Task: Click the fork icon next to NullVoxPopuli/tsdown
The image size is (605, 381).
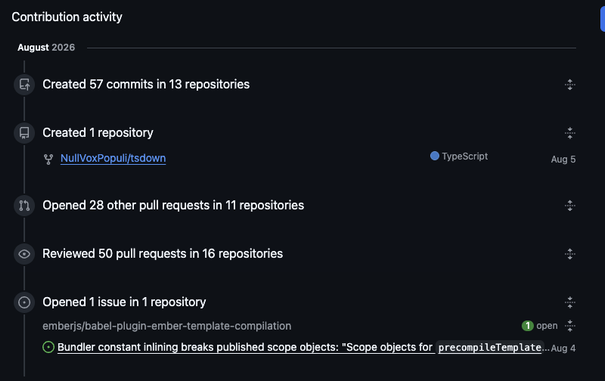Action: tap(48, 159)
